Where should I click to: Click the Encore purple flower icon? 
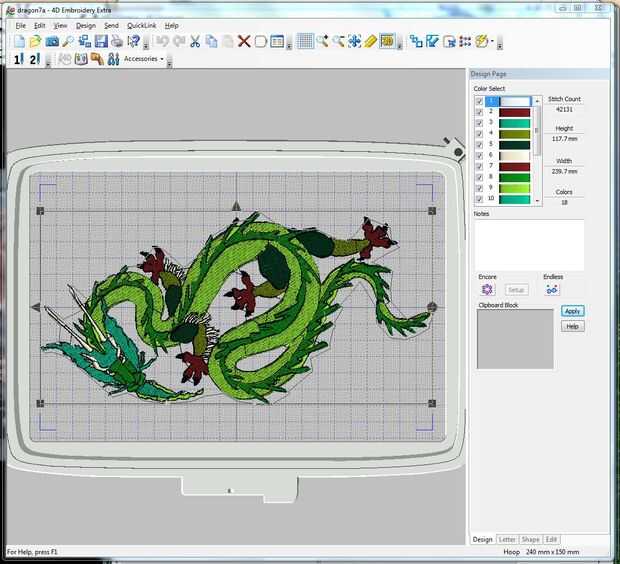click(x=487, y=290)
